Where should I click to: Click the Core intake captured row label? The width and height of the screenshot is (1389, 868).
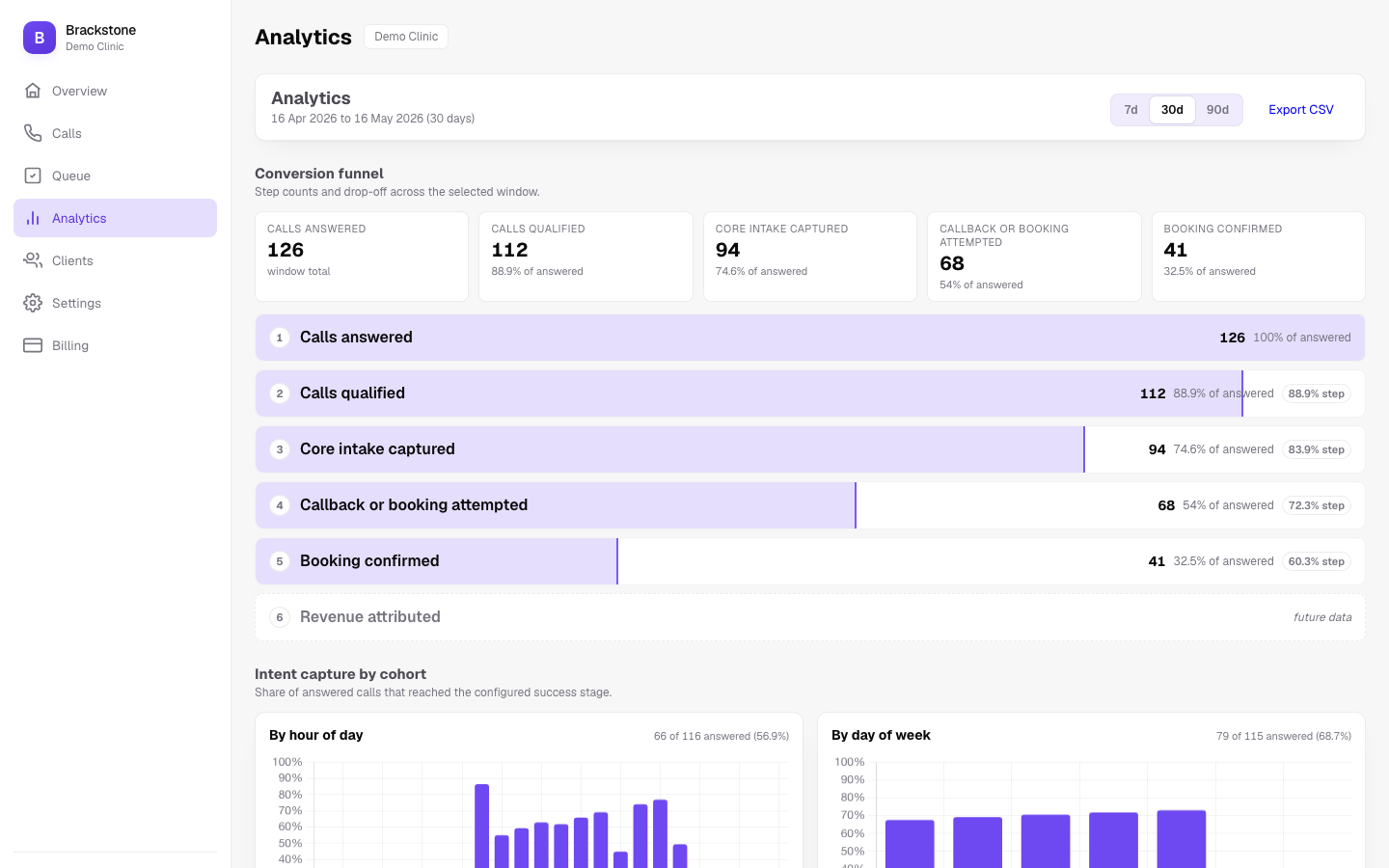(377, 449)
